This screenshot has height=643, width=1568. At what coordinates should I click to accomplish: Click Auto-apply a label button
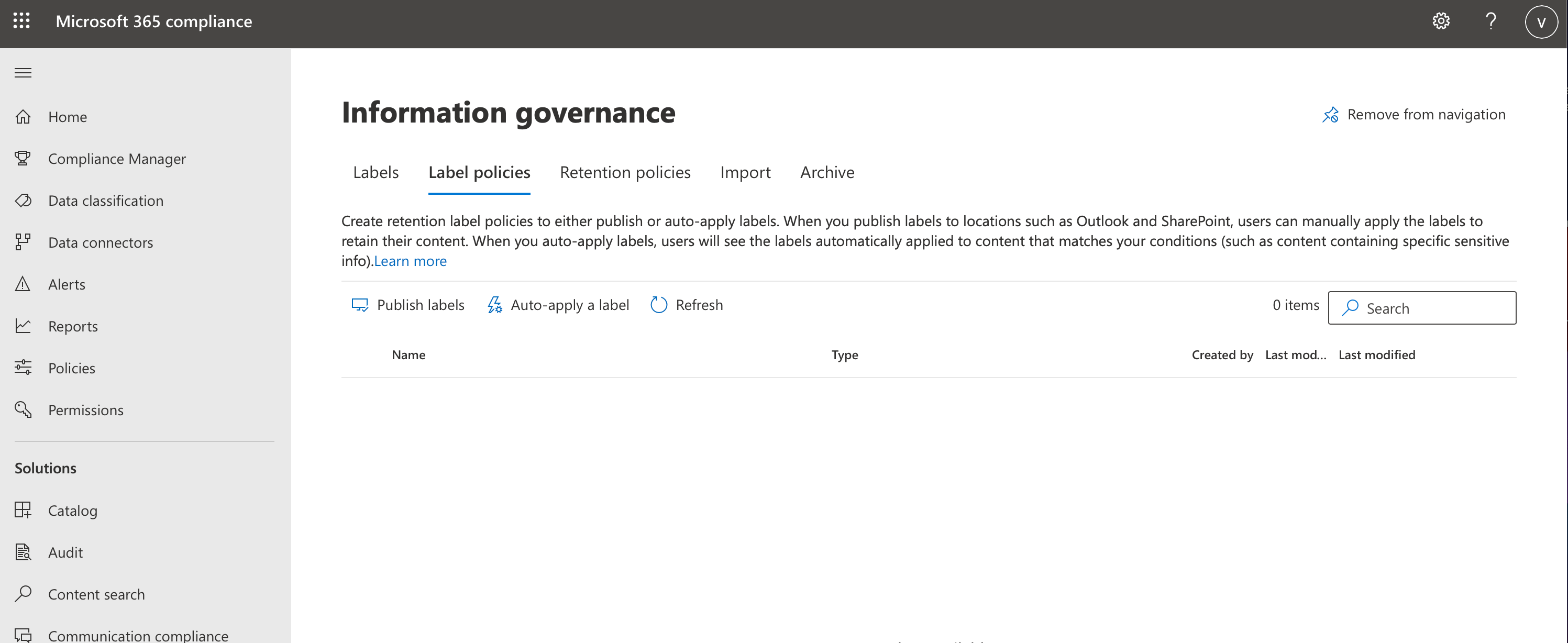coord(558,305)
